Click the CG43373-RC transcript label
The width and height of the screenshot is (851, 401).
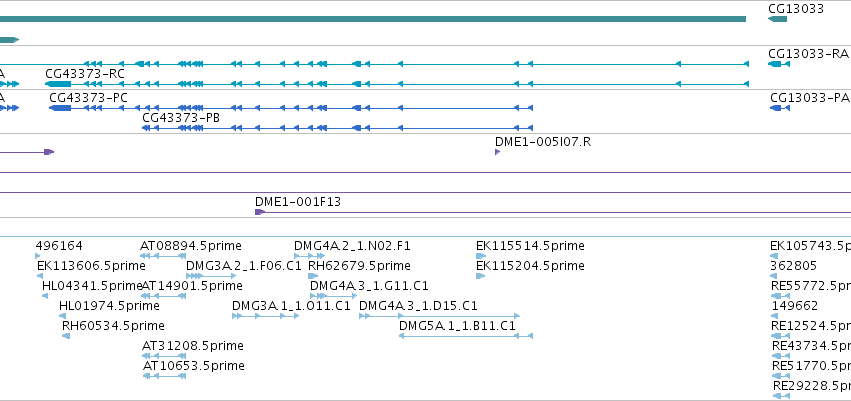click(x=85, y=73)
